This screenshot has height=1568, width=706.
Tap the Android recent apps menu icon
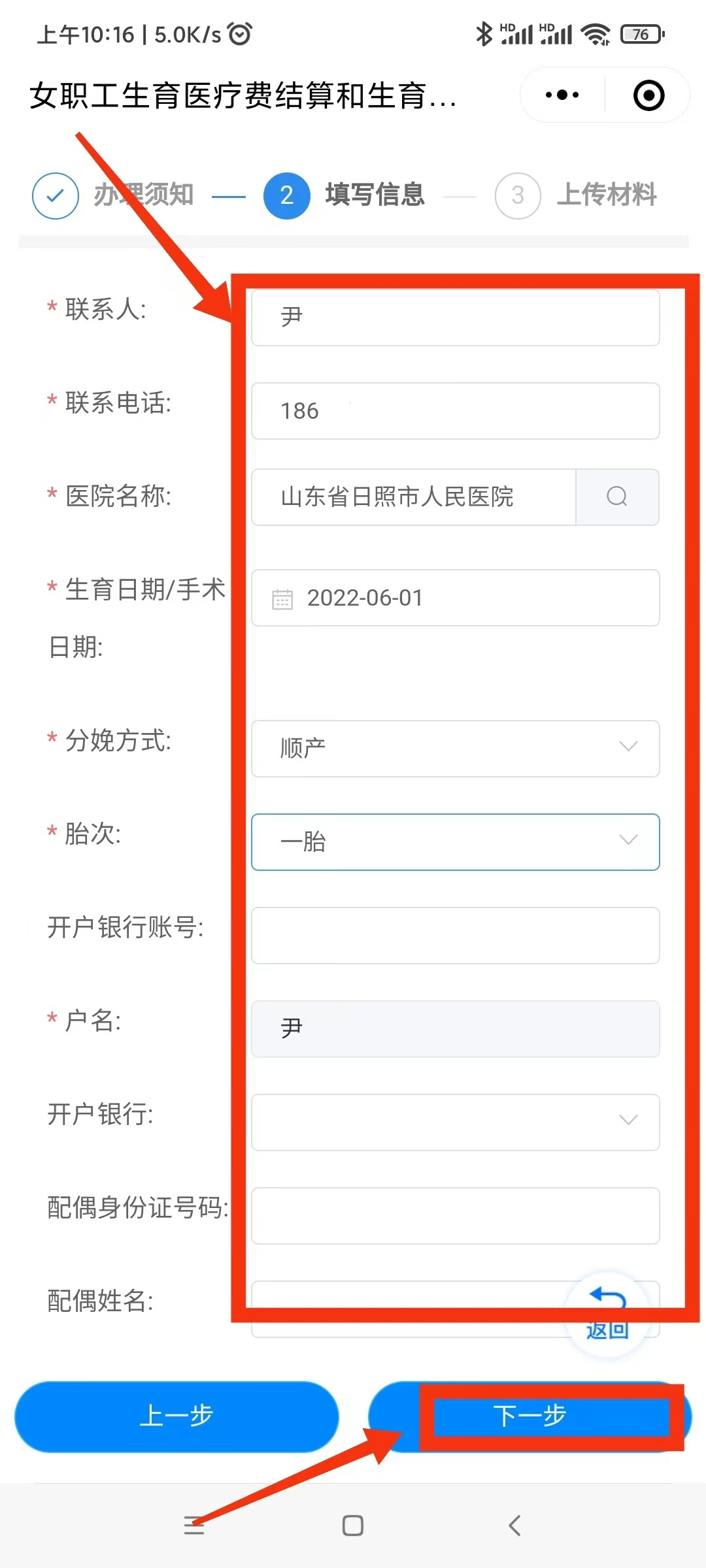coord(193,1526)
